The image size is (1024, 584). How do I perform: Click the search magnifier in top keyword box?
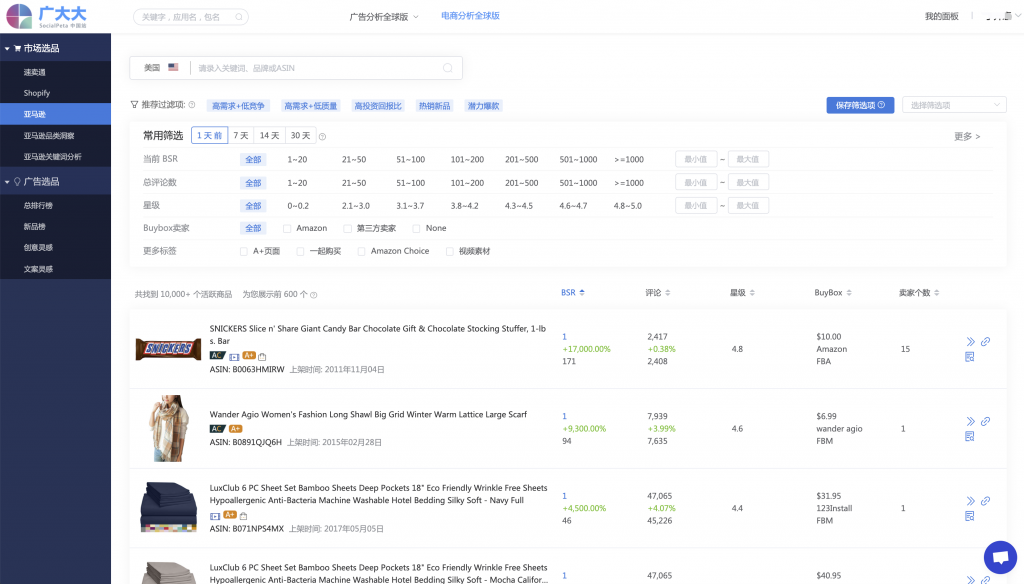[239, 17]
